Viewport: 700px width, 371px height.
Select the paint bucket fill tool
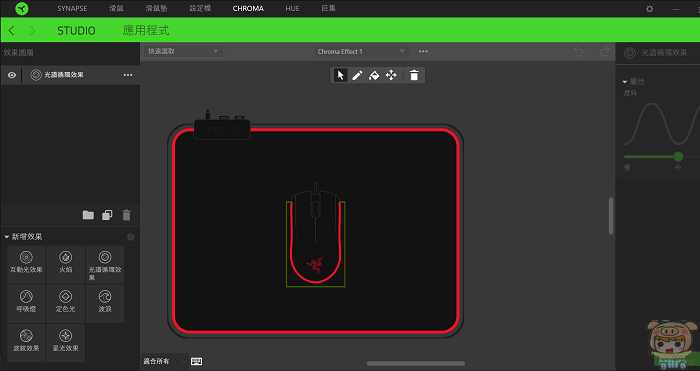tap(374, 75)
